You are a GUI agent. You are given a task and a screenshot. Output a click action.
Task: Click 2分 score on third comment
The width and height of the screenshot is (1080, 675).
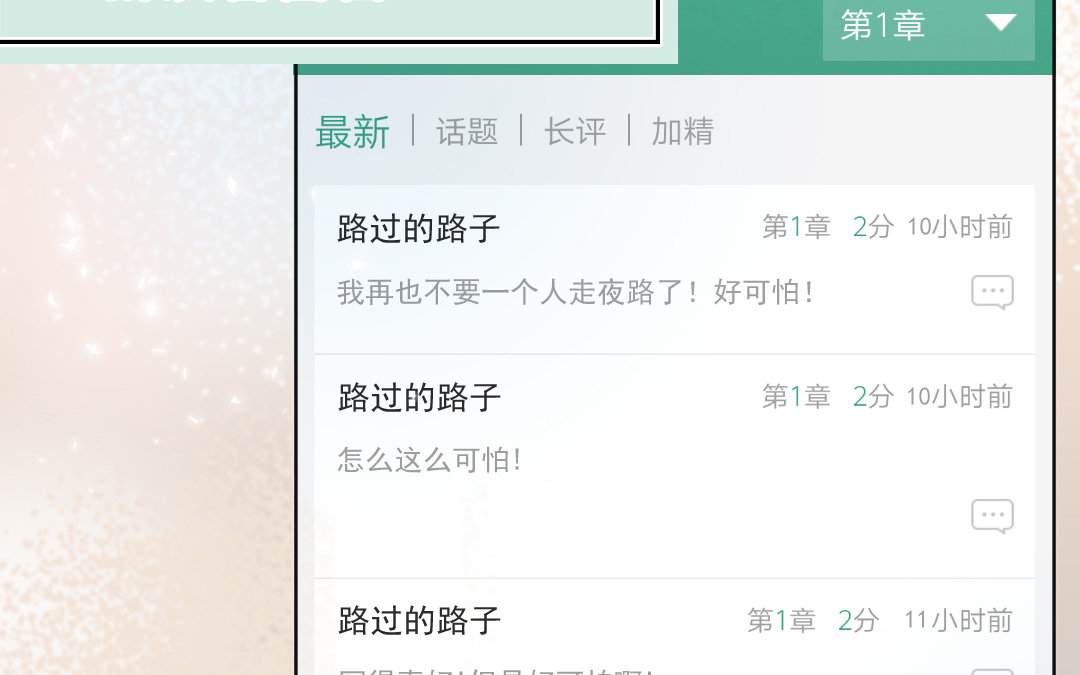[859, 621]
